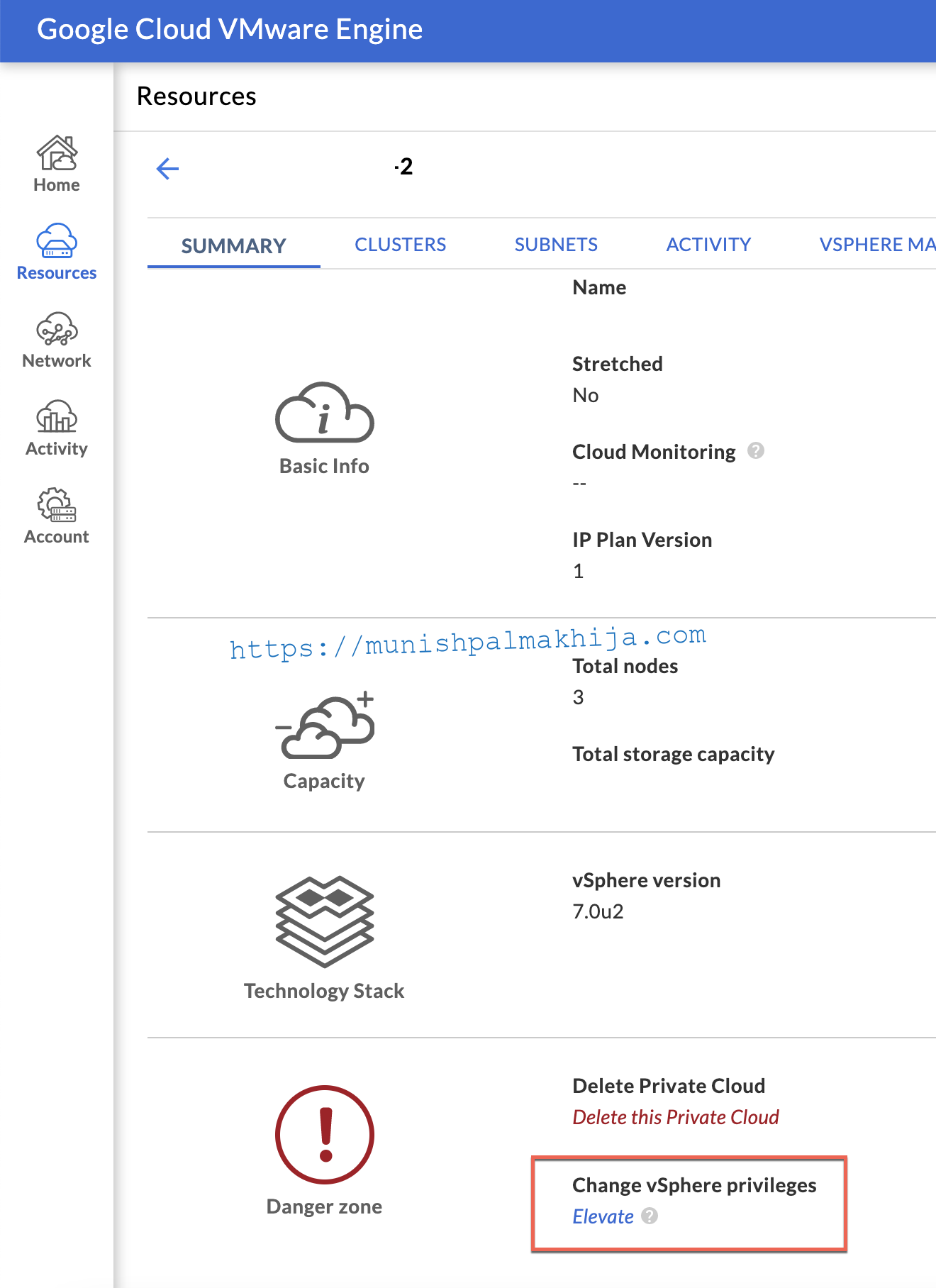Click the Stretched value No
Screen dimensions: 936x1288
(586, 395)
